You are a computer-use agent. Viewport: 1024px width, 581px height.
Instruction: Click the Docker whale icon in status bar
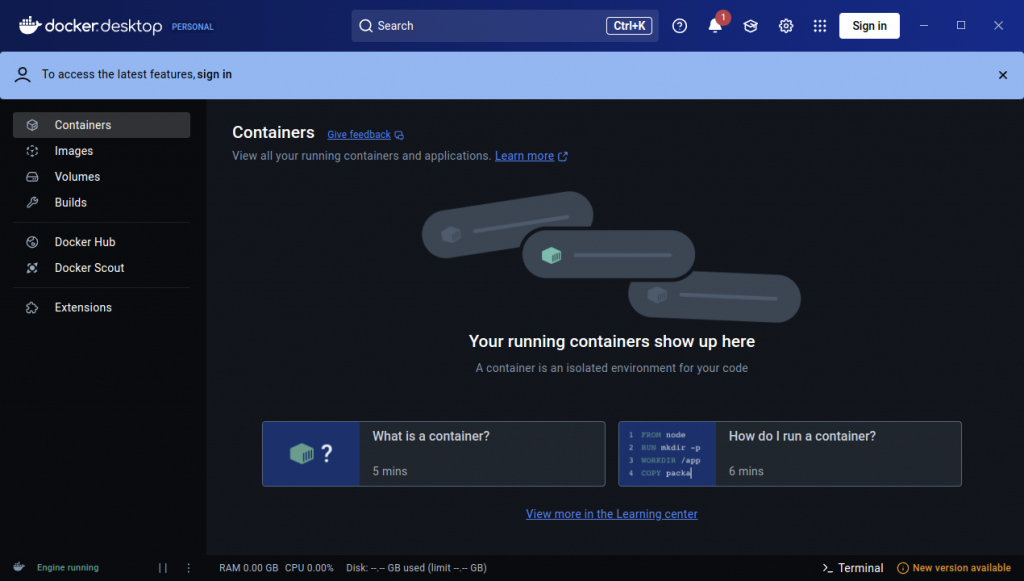tap(19, 567)
